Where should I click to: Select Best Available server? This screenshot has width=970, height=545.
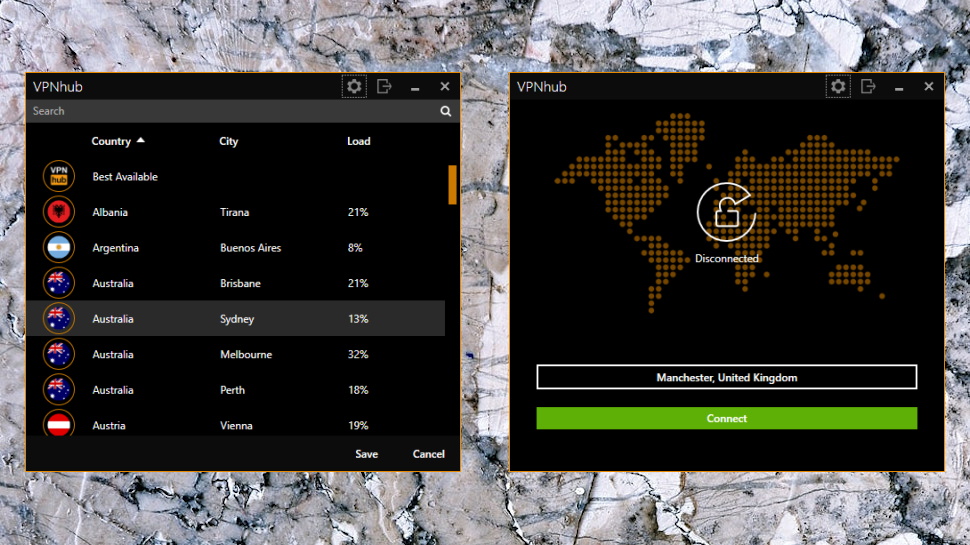tap(125, 177)
